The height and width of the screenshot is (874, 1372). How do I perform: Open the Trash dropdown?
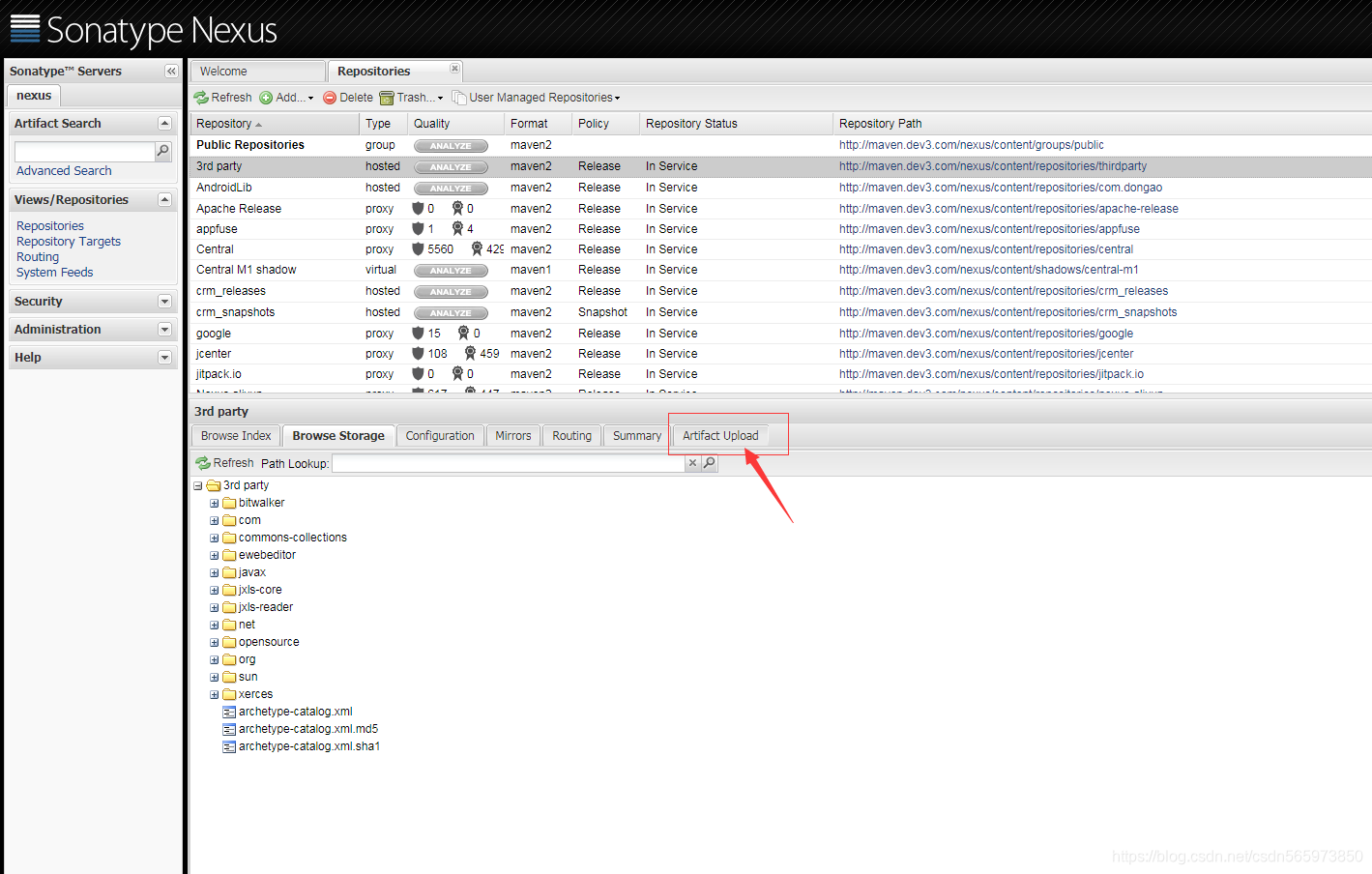(x=412, y=98)
